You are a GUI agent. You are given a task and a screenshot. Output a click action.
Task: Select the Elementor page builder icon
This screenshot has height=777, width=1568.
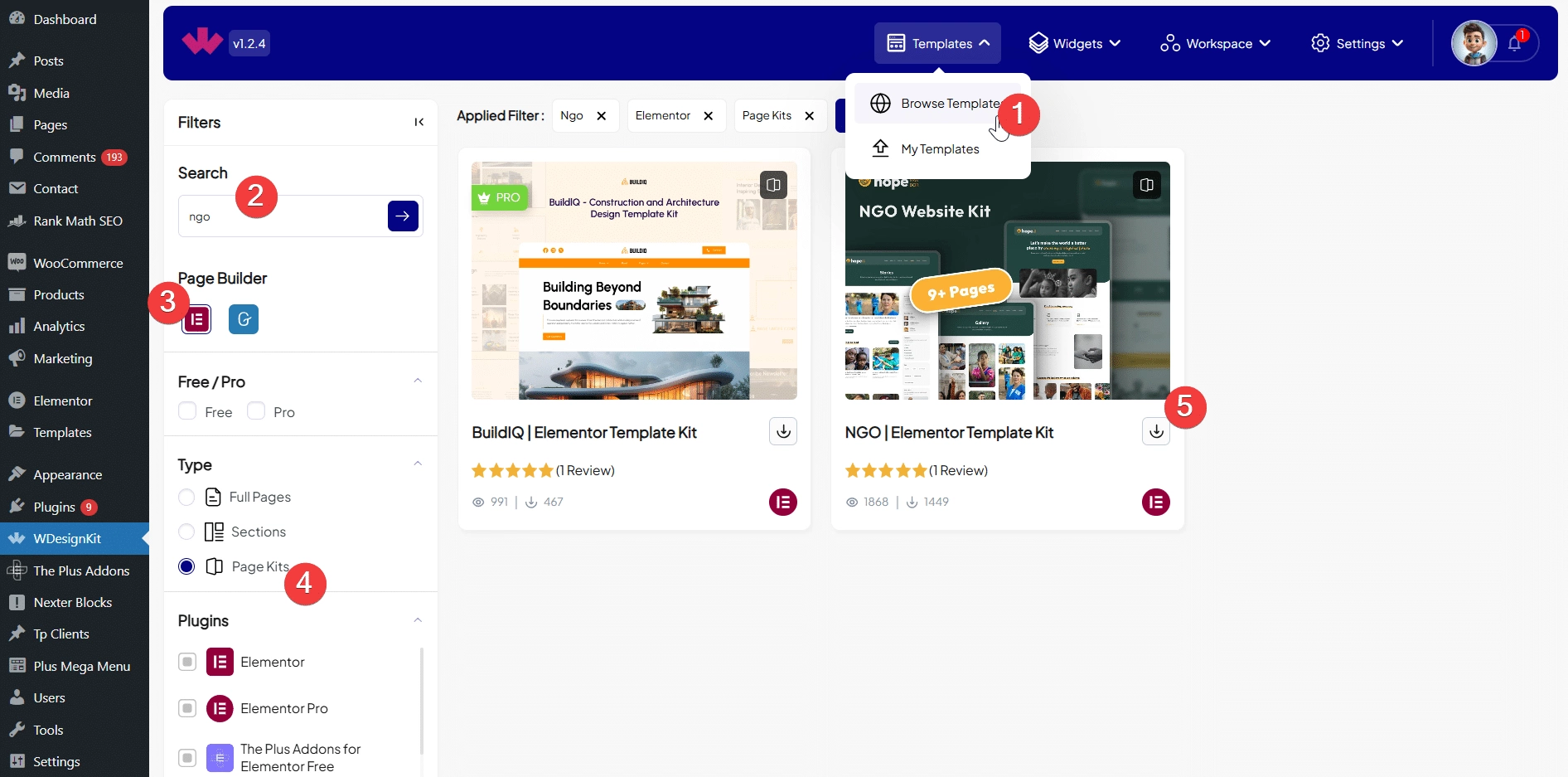[197, 319]
